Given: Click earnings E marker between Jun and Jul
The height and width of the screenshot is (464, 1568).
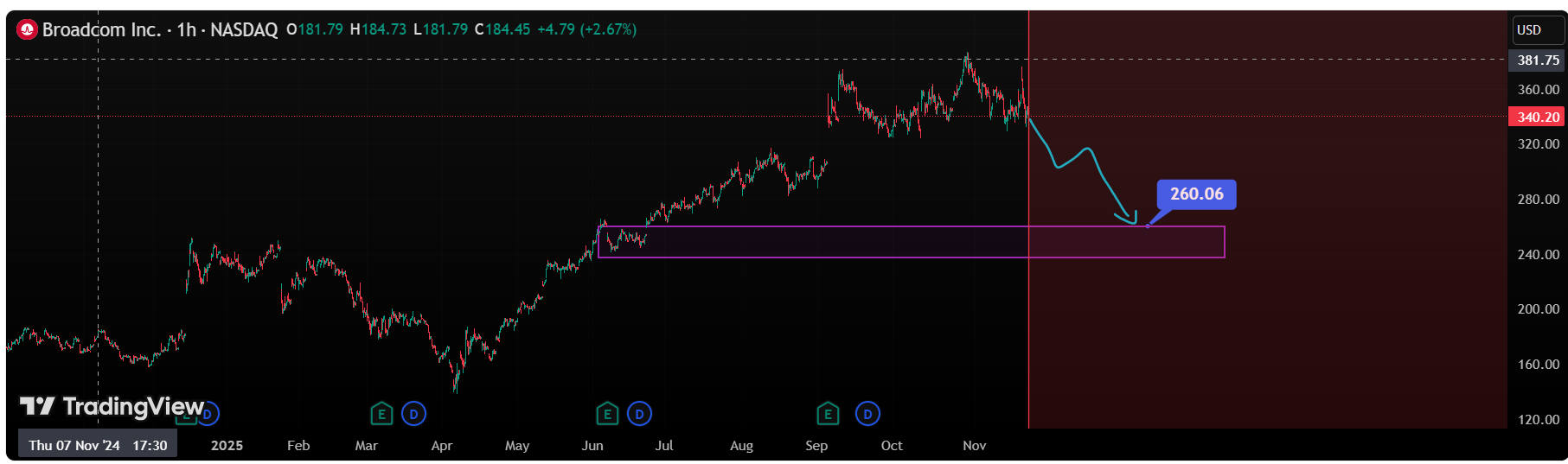Looking at the screenshot, I should 607,415.
